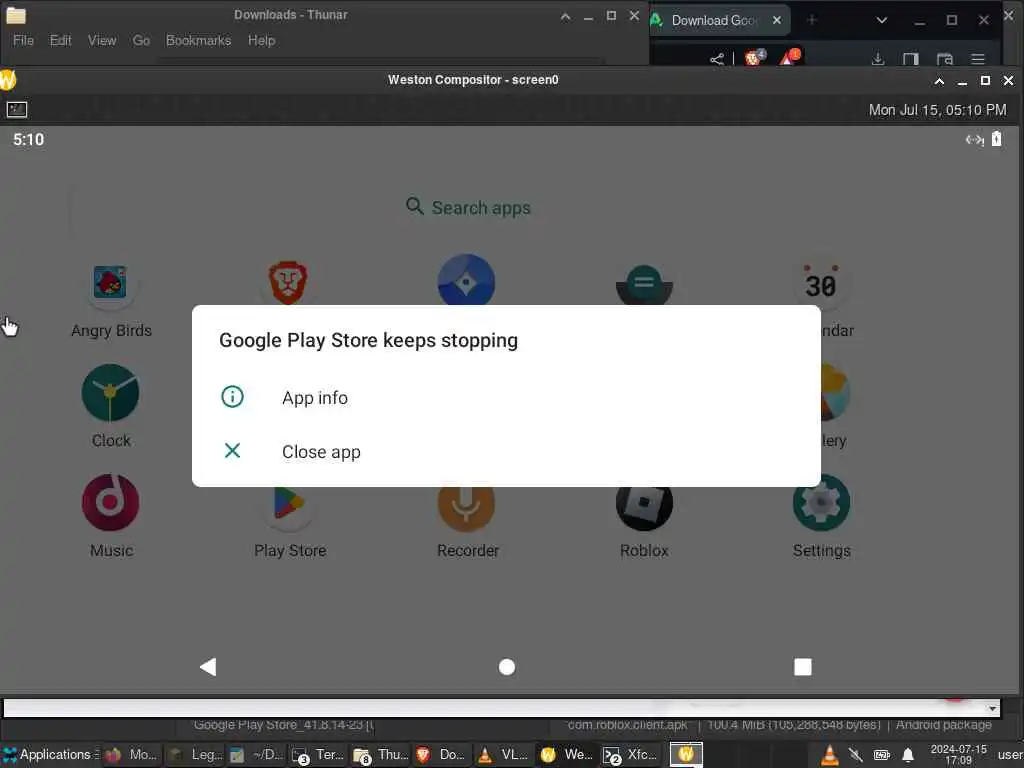Switch to the Thu... taskbar window group

click(380, 754)
